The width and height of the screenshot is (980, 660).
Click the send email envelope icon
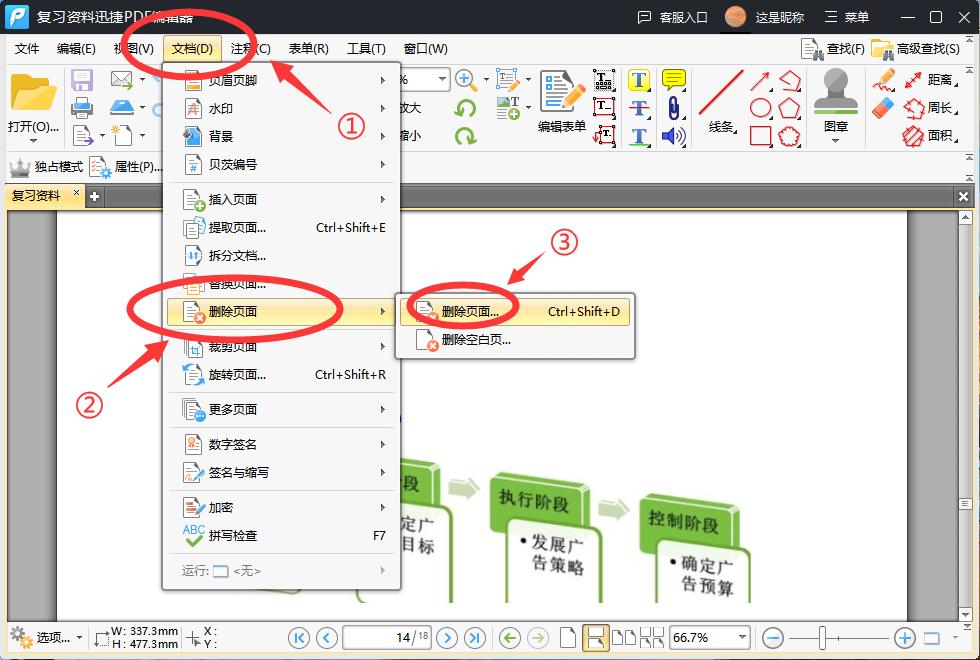click(x=121, y=79)
